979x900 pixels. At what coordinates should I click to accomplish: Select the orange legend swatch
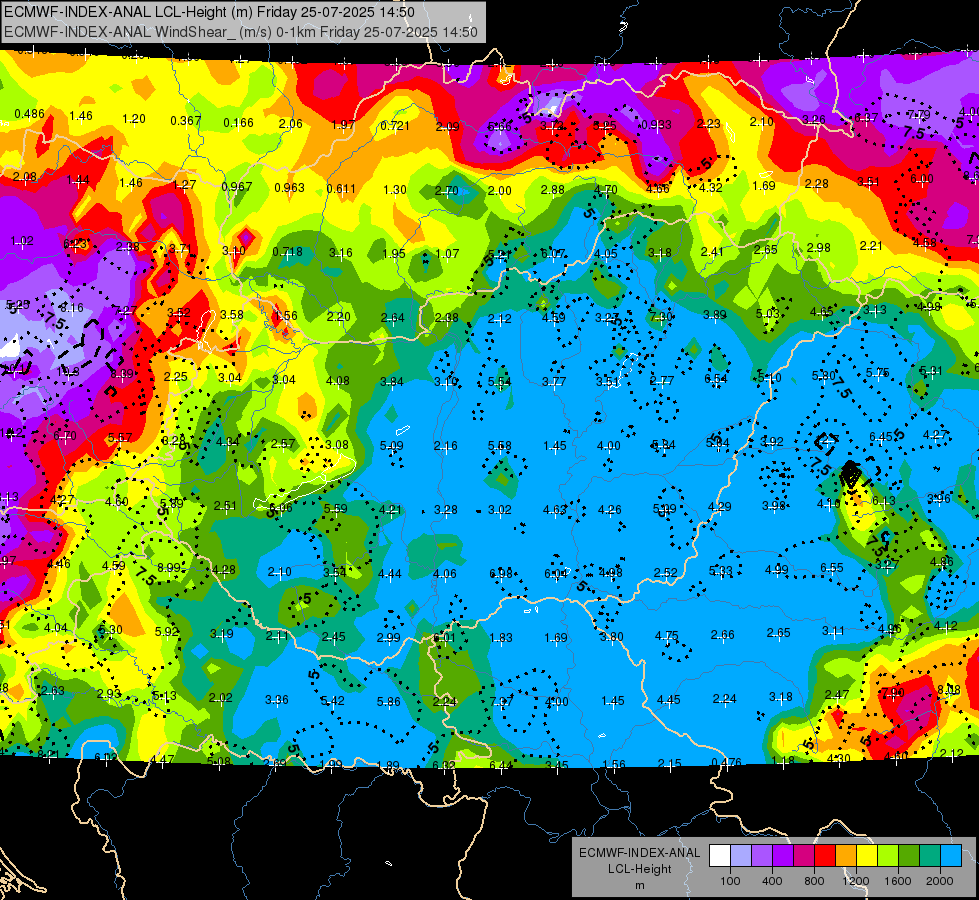point(845,856)
